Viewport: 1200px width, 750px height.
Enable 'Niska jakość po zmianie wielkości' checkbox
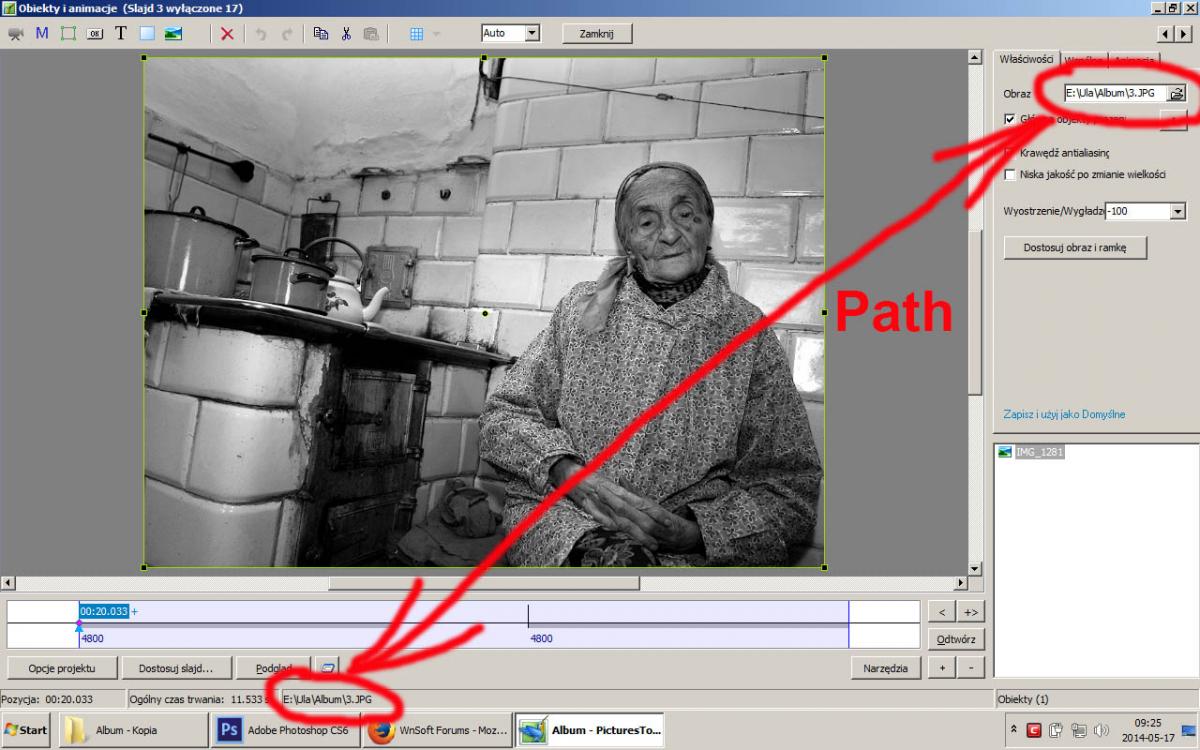(x=1010, y=175)
